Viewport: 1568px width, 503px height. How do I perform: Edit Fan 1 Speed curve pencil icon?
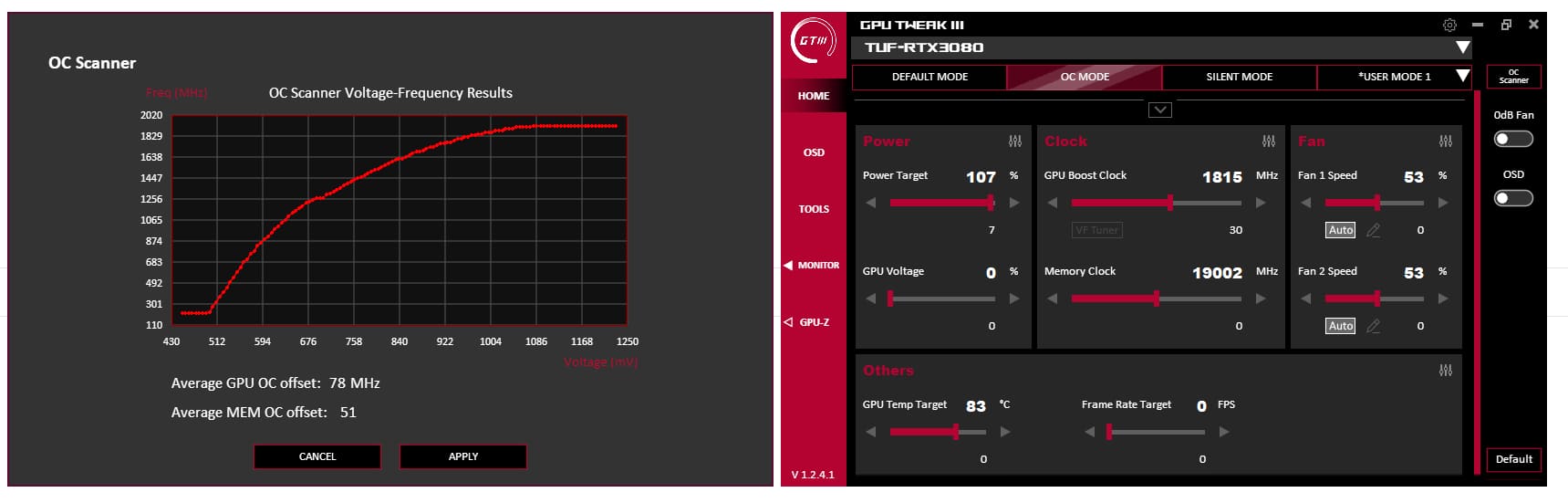coord(1374,231)
